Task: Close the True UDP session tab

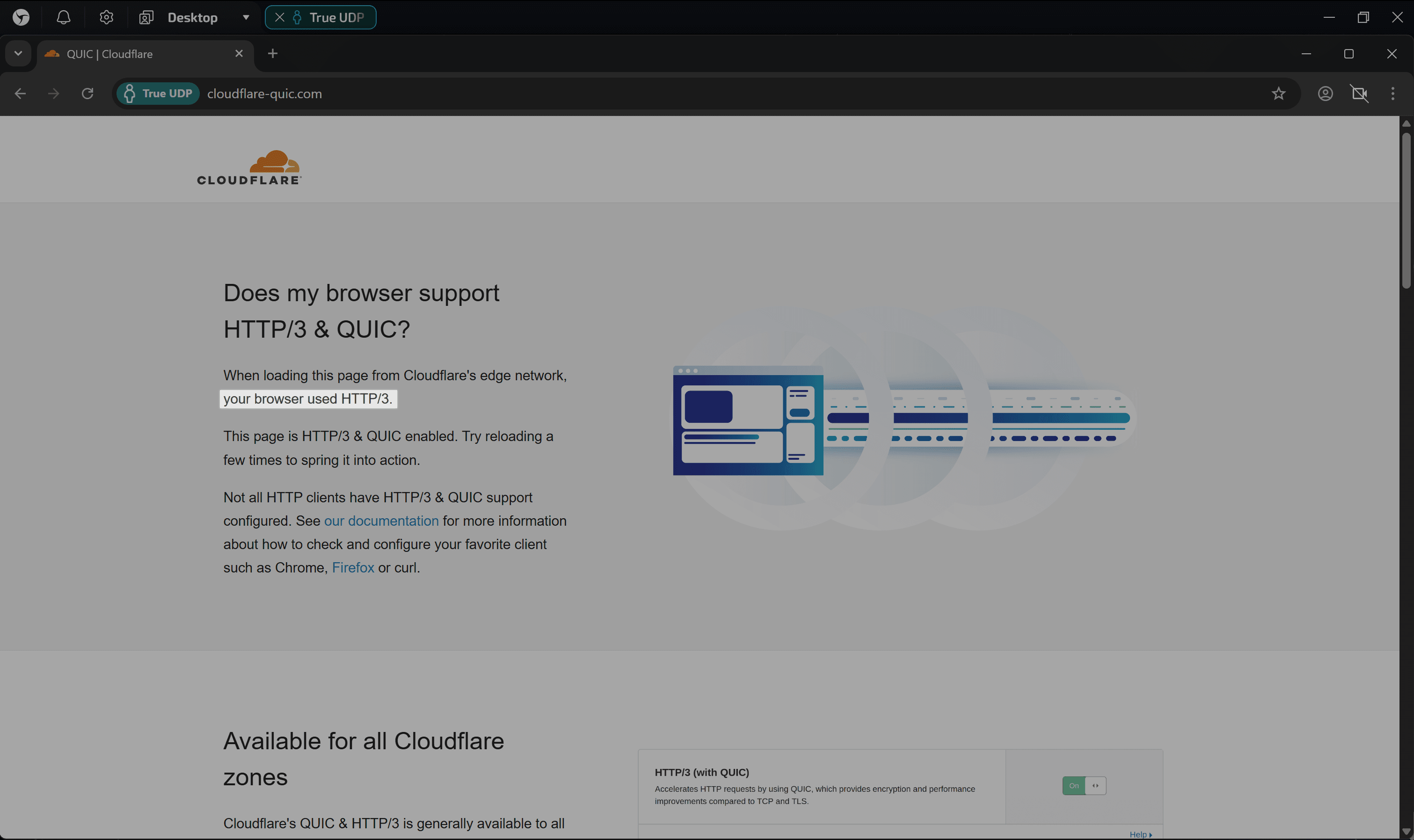Action: [279, 18]
